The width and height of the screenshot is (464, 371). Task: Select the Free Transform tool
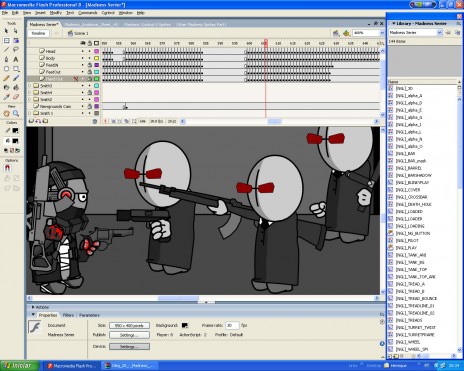(6, 40)
